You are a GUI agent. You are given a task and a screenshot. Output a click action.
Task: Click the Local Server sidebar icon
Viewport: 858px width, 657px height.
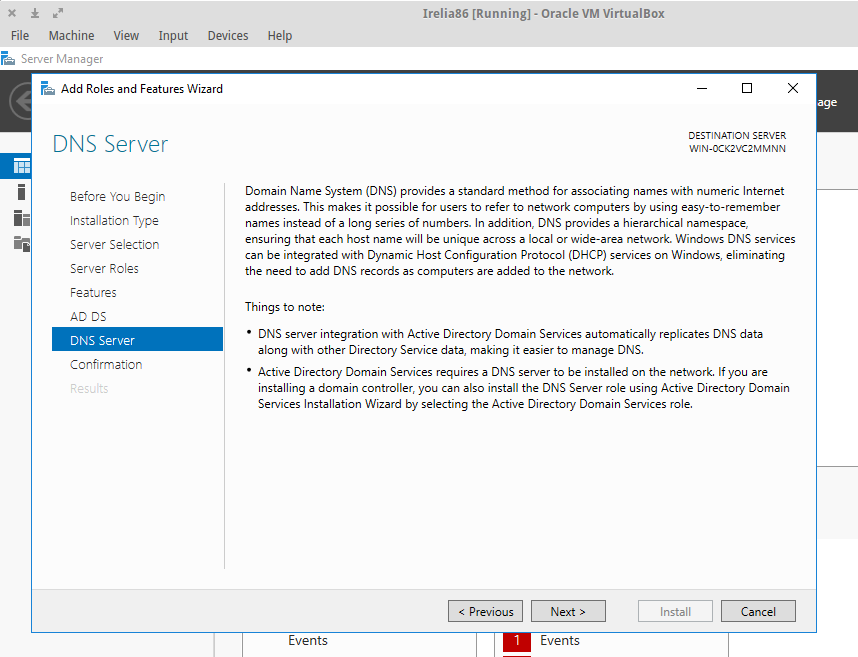21,192
